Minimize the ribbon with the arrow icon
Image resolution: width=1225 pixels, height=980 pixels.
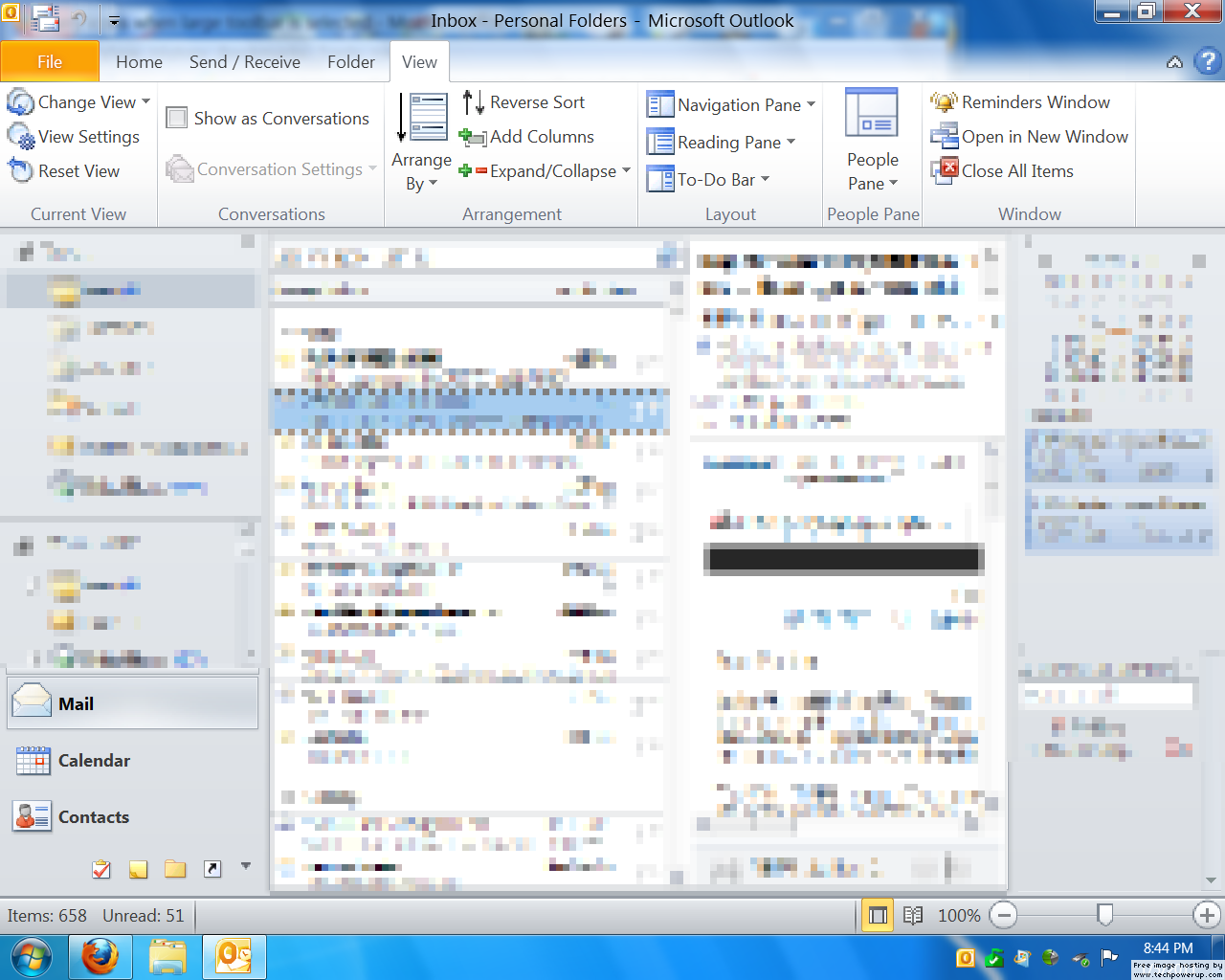pos(1174,62)
